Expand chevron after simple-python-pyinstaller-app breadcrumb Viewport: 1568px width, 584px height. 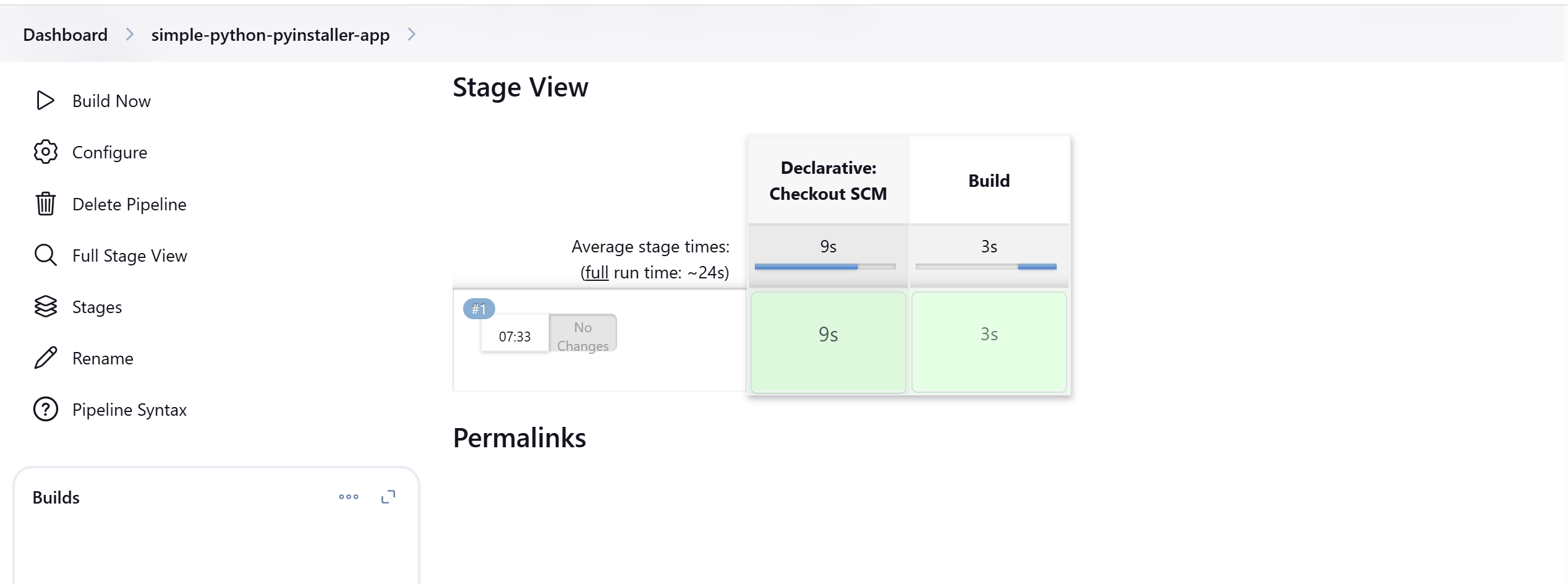point(412,35)
